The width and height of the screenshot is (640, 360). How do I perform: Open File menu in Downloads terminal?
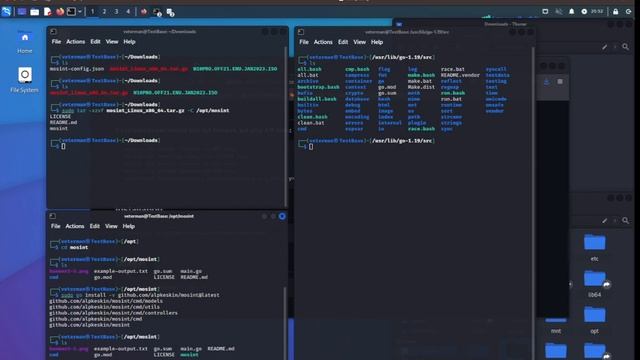coord(56,42)
